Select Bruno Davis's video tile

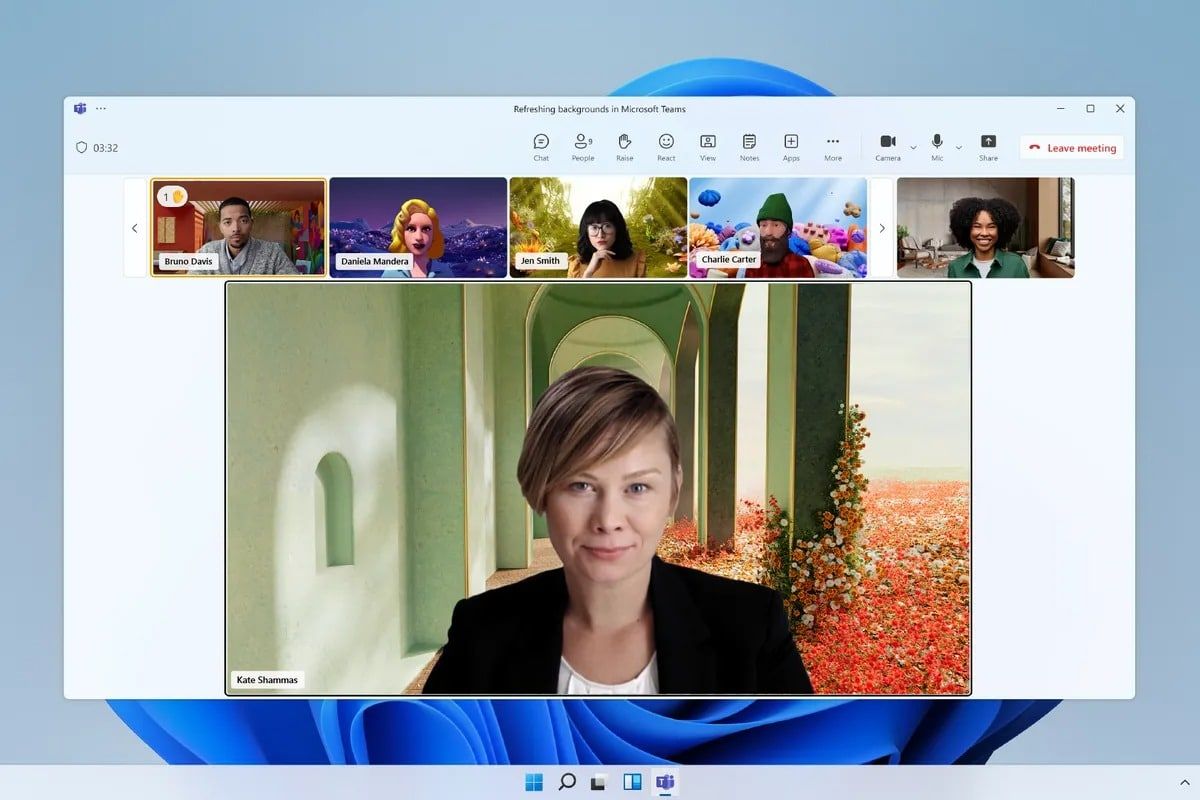pos(238,227)
